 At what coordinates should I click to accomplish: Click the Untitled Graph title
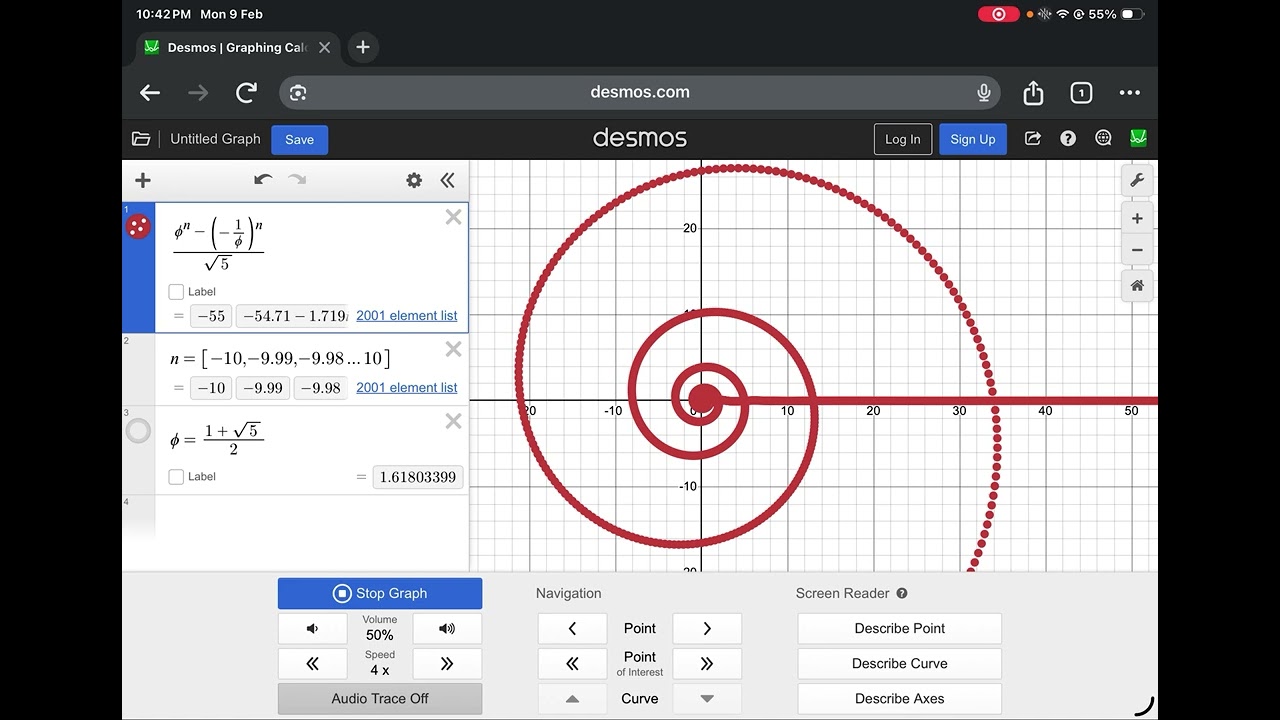215,139
